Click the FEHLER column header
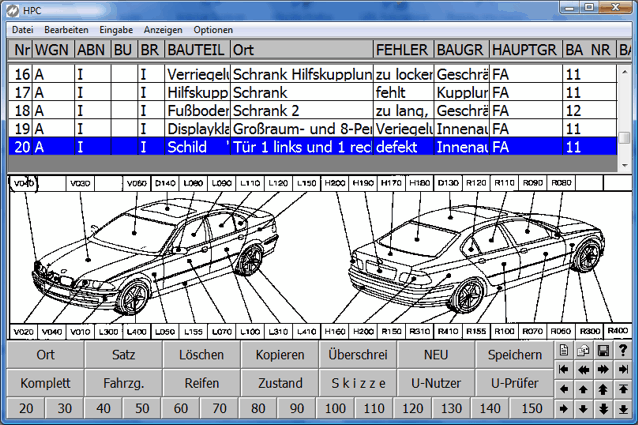This screenshot has width=638, height=425. [402, 48]
